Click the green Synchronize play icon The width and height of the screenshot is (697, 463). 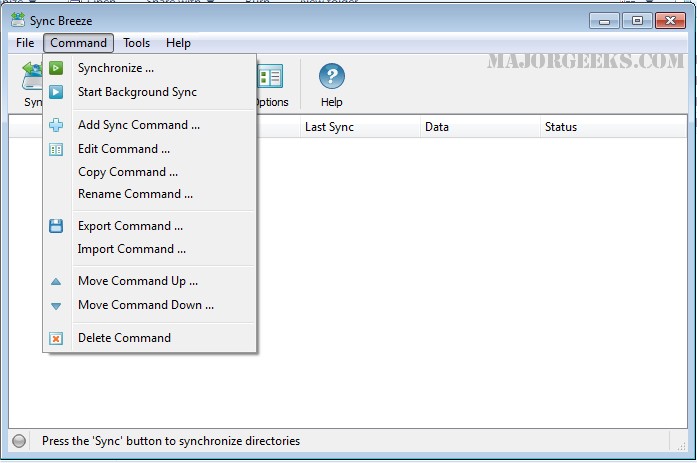pos(56,68)
